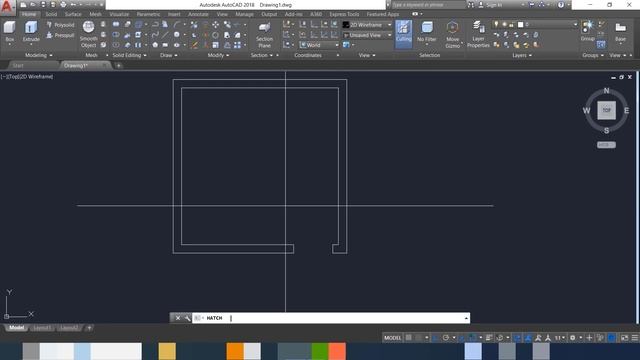The height and width of the screenshot is (360, 640).
Task: Toggle grid display in status bar
Action: click(409, 338)
